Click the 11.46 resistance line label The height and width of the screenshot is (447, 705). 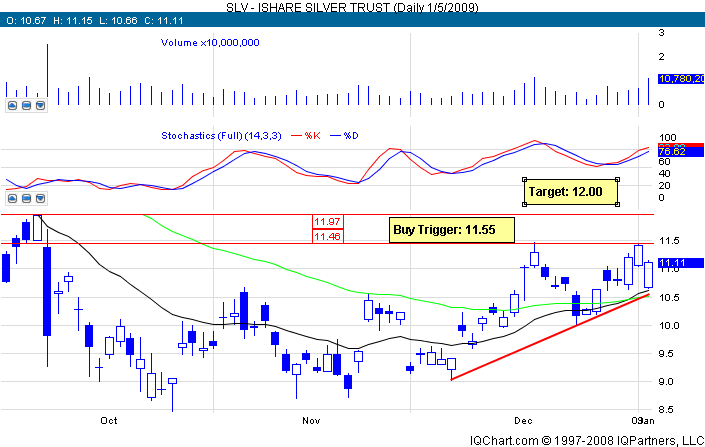coord(328,236)
